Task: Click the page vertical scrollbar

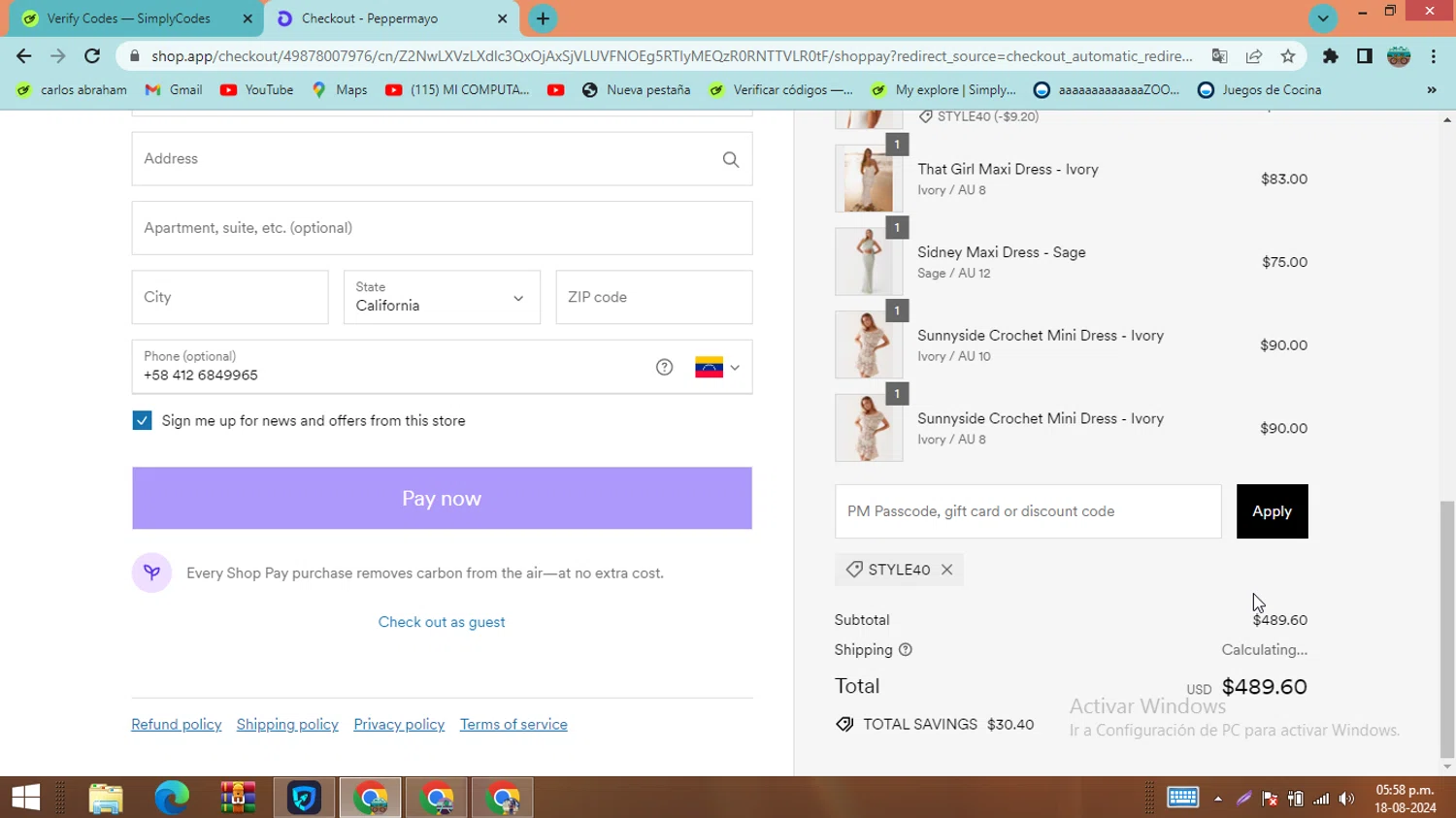Action: pos(1447,629)
